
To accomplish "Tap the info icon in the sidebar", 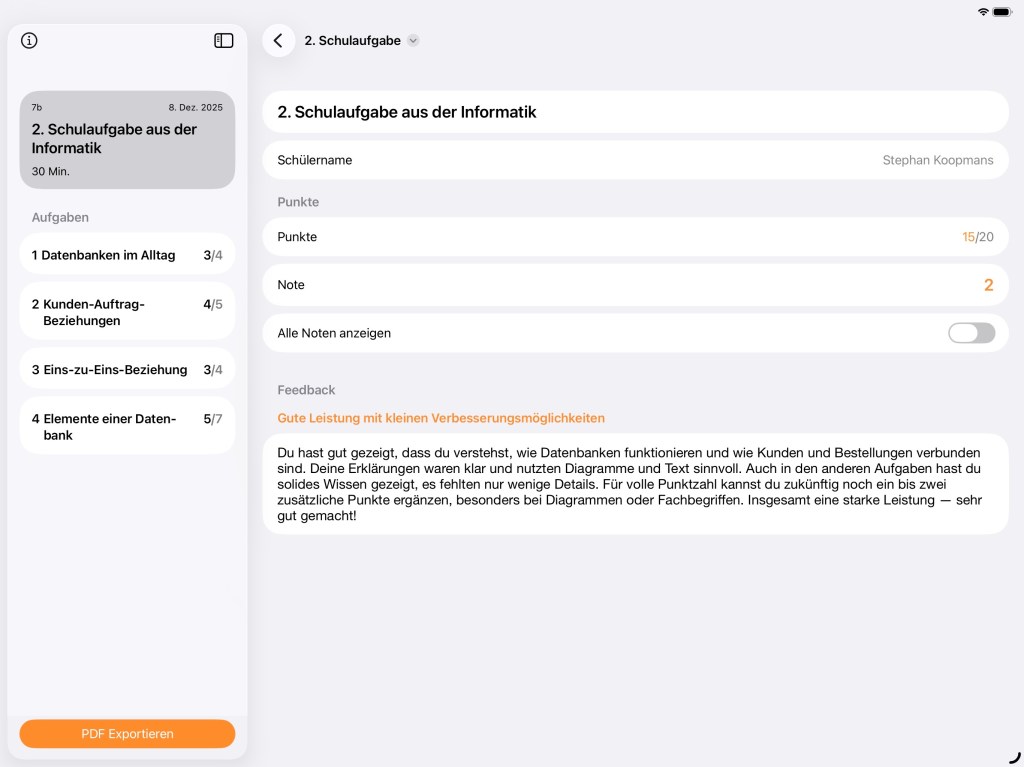I will [x=29, y=41].
